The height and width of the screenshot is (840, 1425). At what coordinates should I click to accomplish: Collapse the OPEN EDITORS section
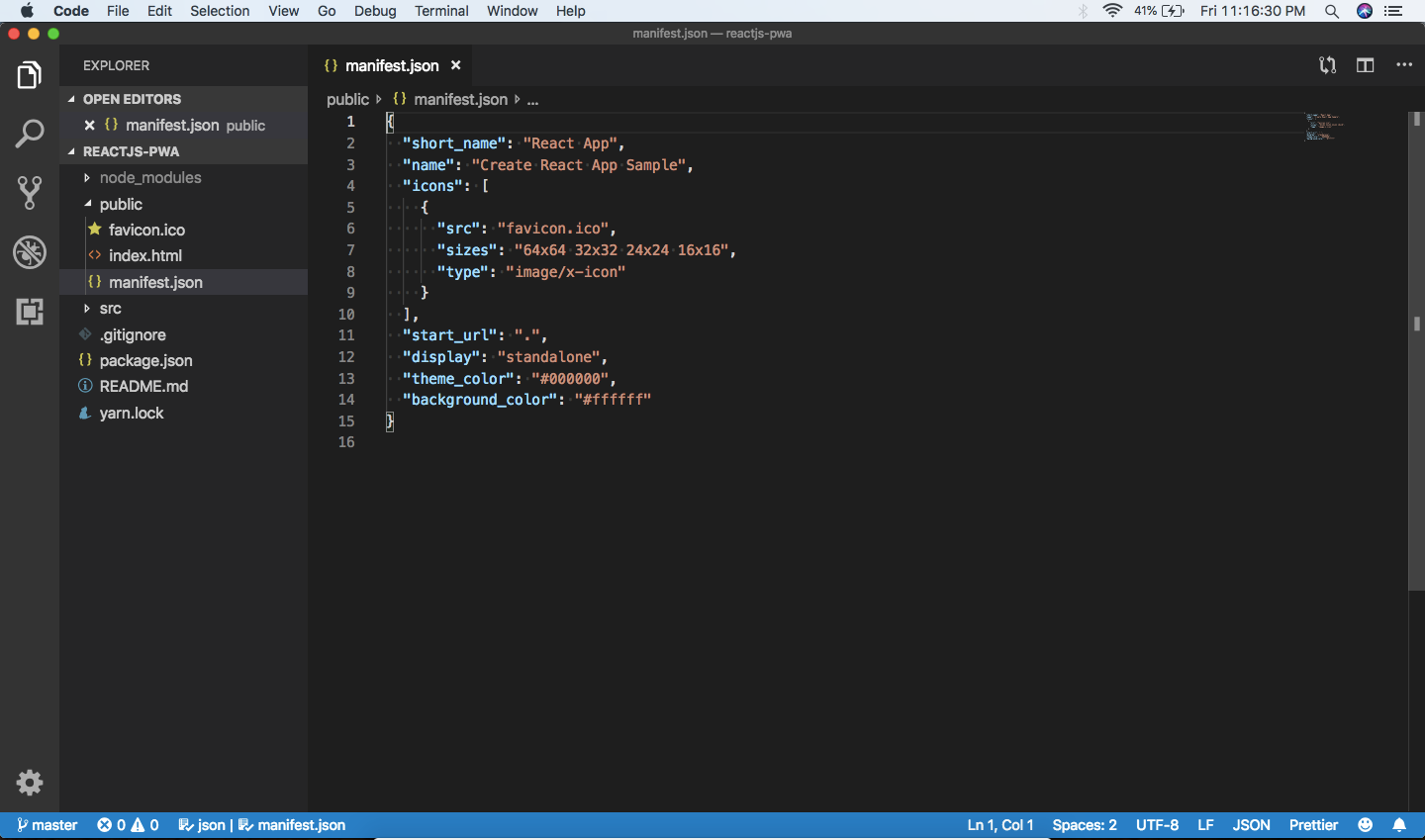pyautogui.click(x=130, y=99)
